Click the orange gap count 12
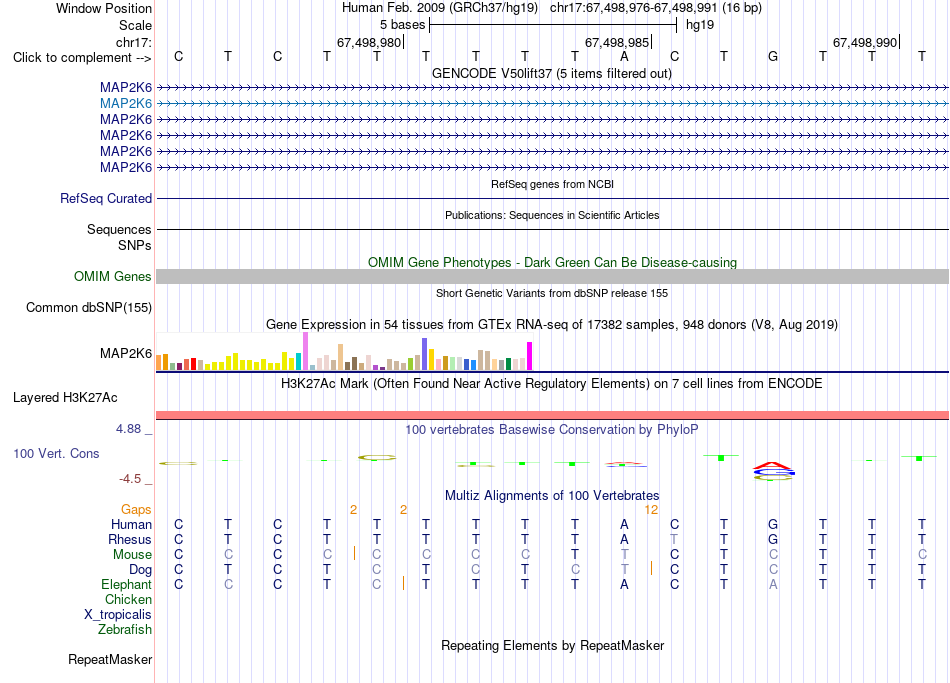Image resolution: width=950 pixels, height=683 pixels. coord(651,510)
